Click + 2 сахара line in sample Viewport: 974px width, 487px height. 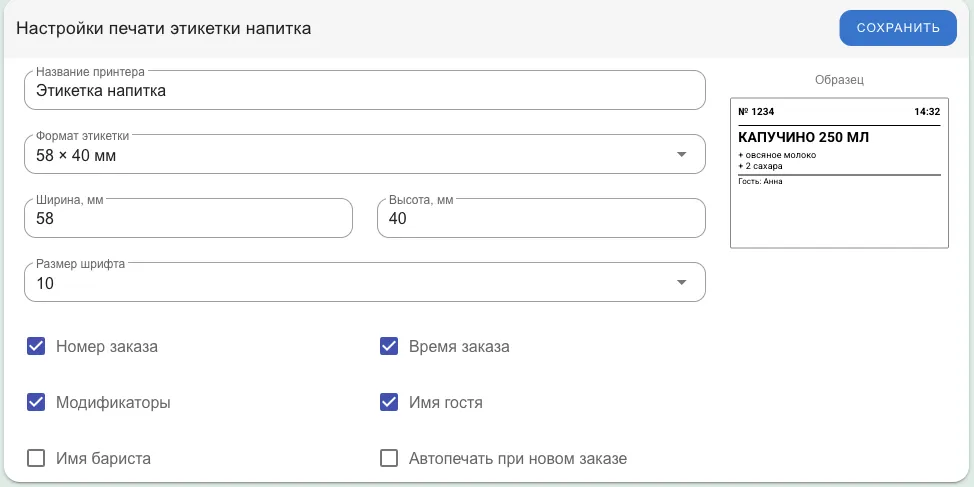coord(760,166)
